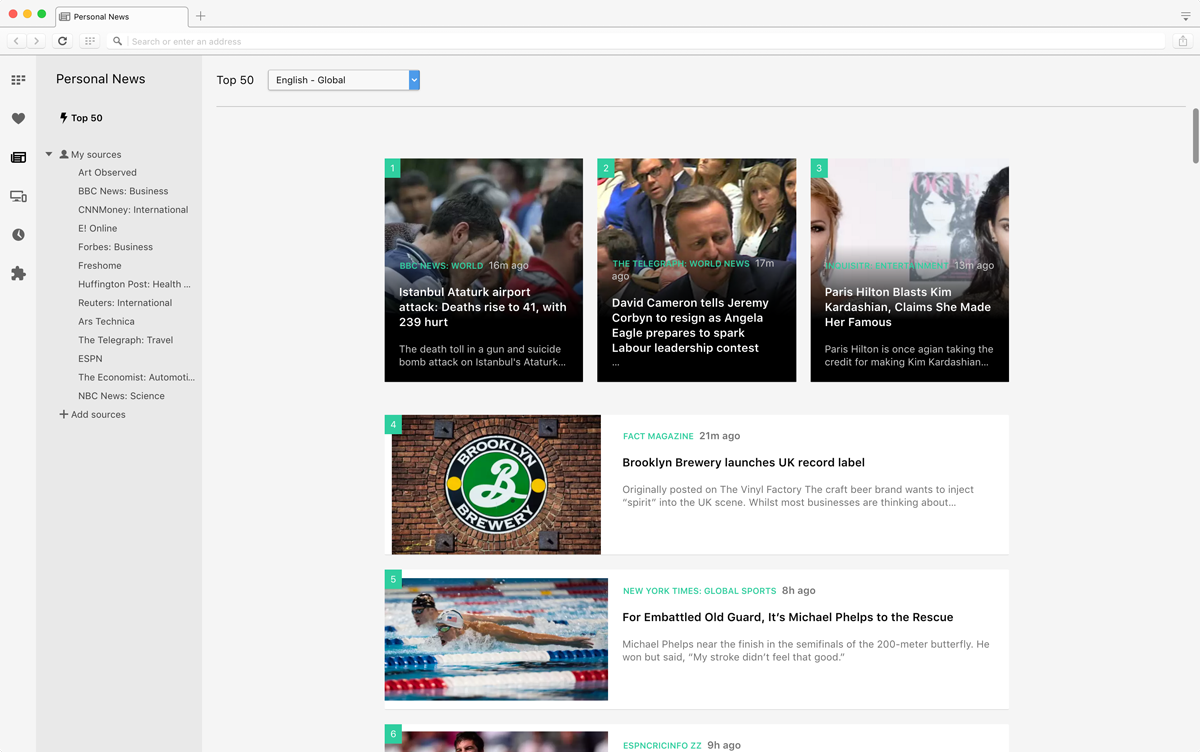Image resolution: width=1200 pixels, height=752 pixels.
Task: Open the English - Global language dropdown
Action: click(x=343, y=80)
